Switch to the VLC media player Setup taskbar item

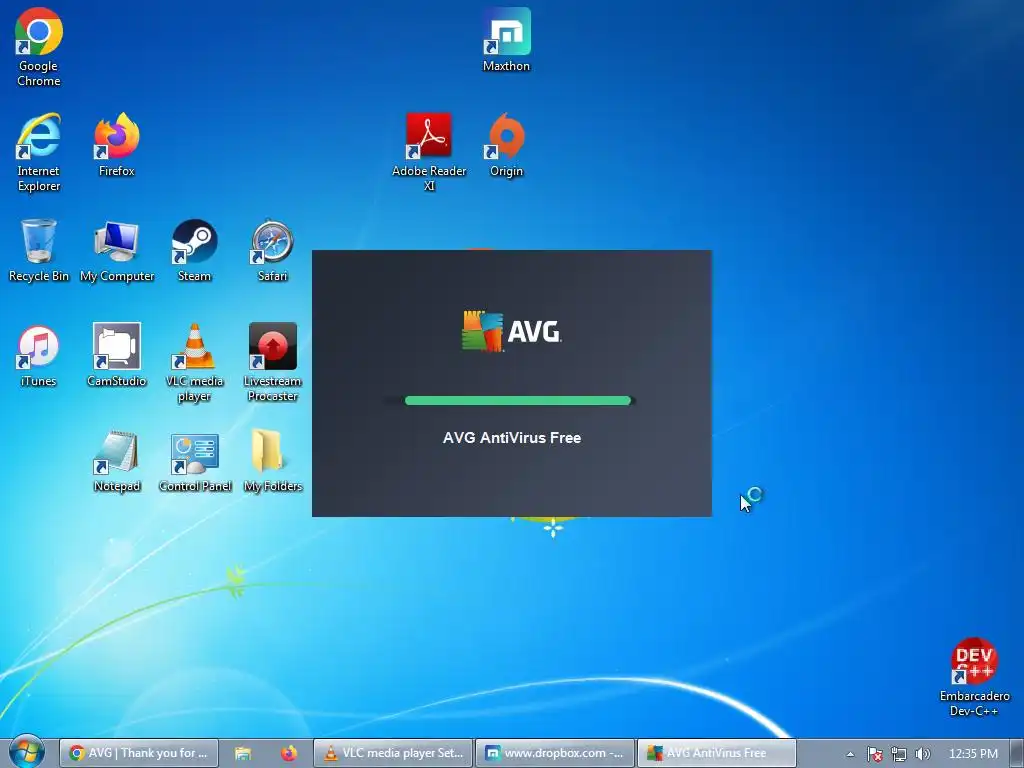tap(392, 753)
